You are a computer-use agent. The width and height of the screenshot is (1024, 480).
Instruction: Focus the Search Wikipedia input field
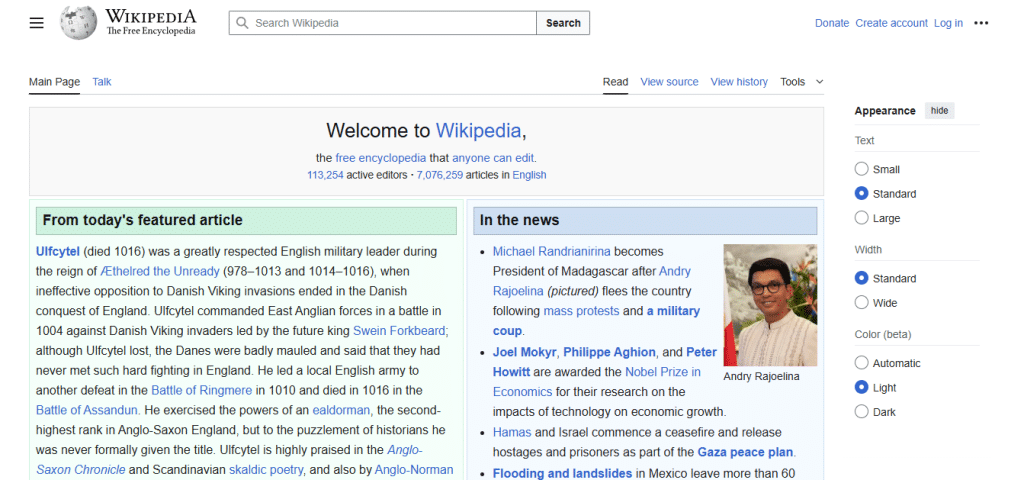click(383, 23)
